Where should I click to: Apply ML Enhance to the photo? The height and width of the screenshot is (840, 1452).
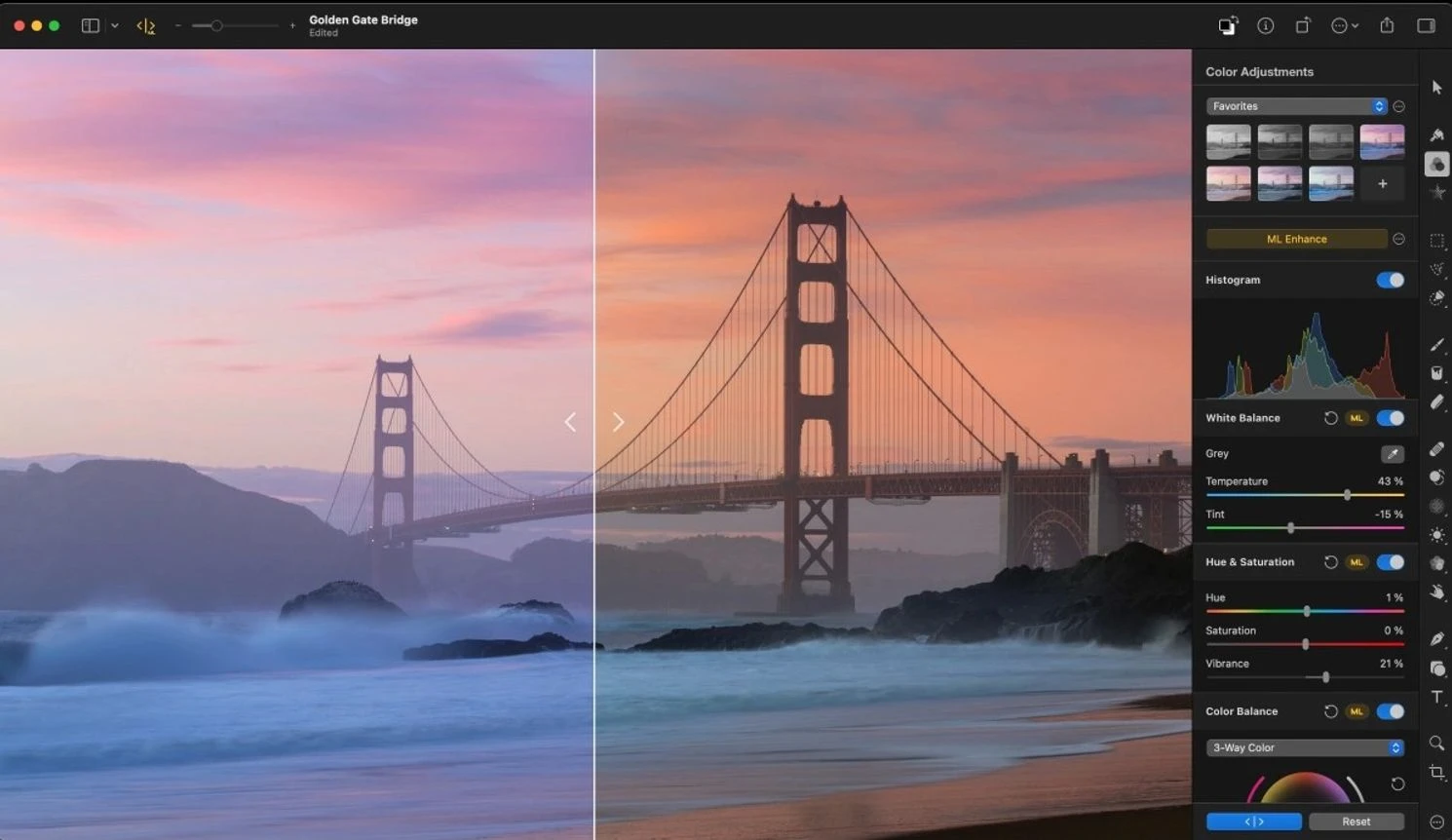[1297, 238]
